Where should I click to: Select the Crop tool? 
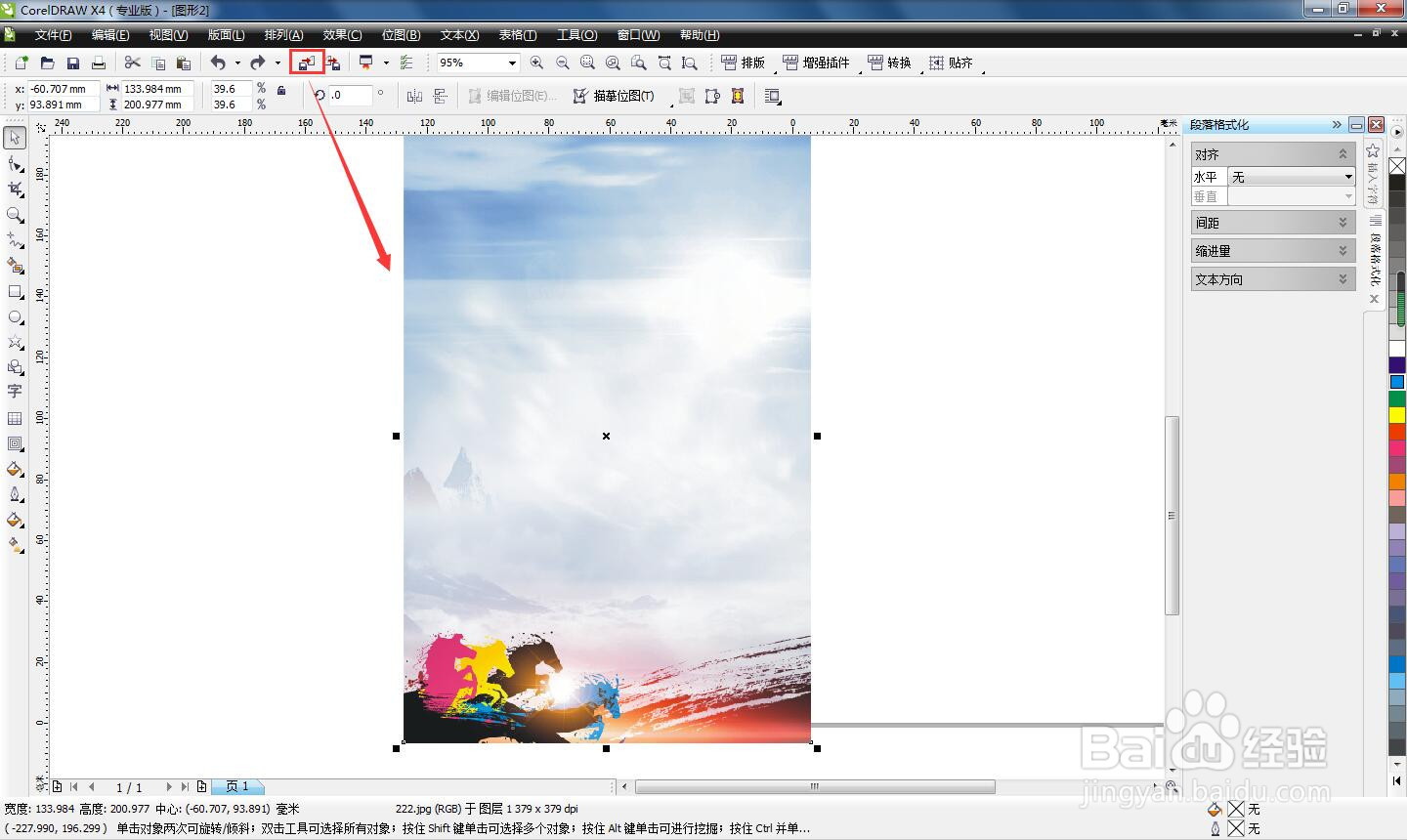pyautogui.click(x=15, y=189)
